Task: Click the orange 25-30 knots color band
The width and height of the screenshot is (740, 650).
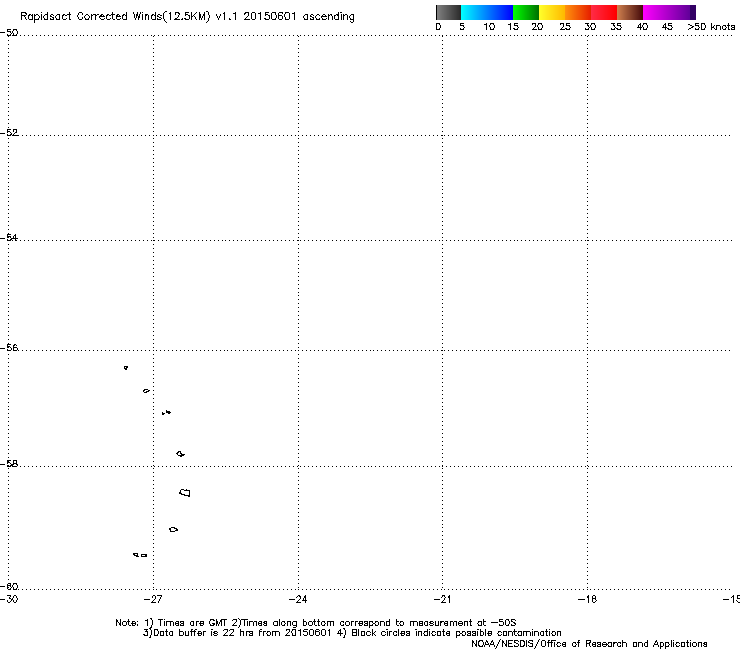Action: pyautogui.click(x=578, y=12)
